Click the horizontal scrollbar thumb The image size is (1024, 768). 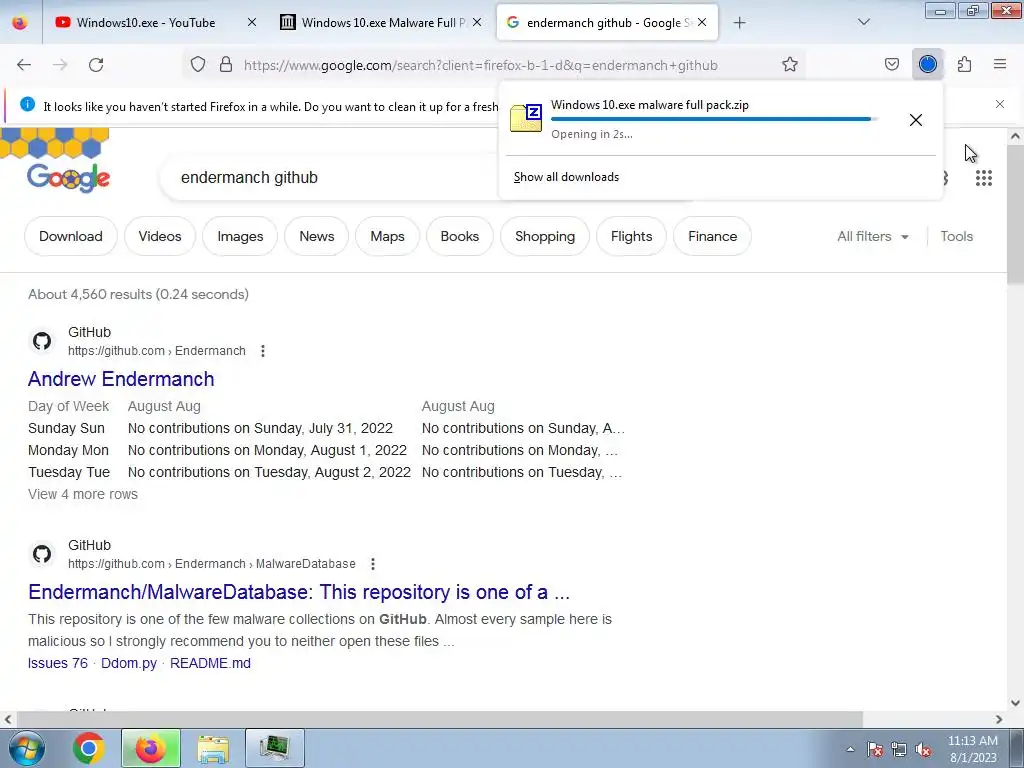[440, 719]
